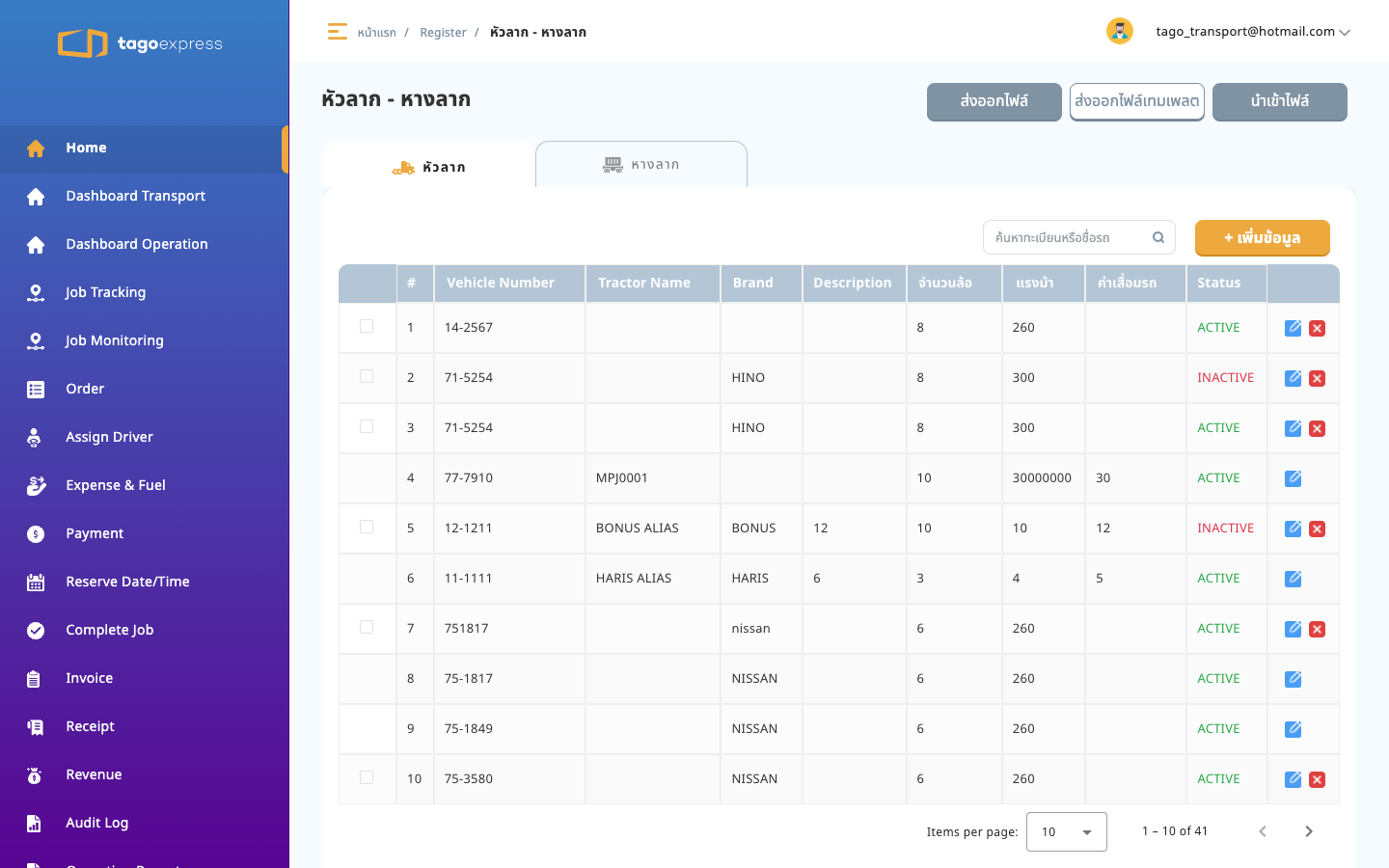Click the ส่งออกไฟล์ export button
Image resolution: width=1389 pixels, height=868 pixels.
[994, 101]
